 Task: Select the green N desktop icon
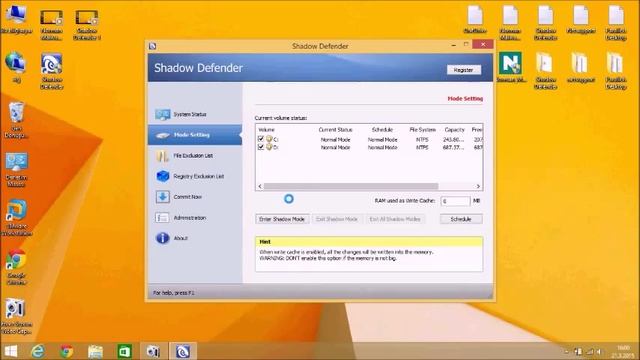point(510,67)
